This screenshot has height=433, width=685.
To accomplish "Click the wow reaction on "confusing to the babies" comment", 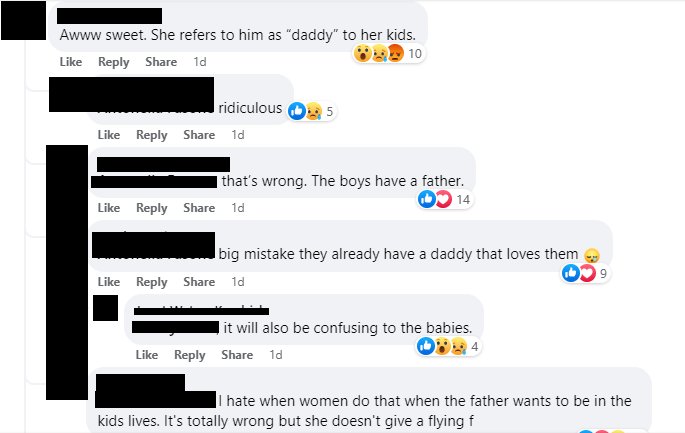I will pos(441,347).
